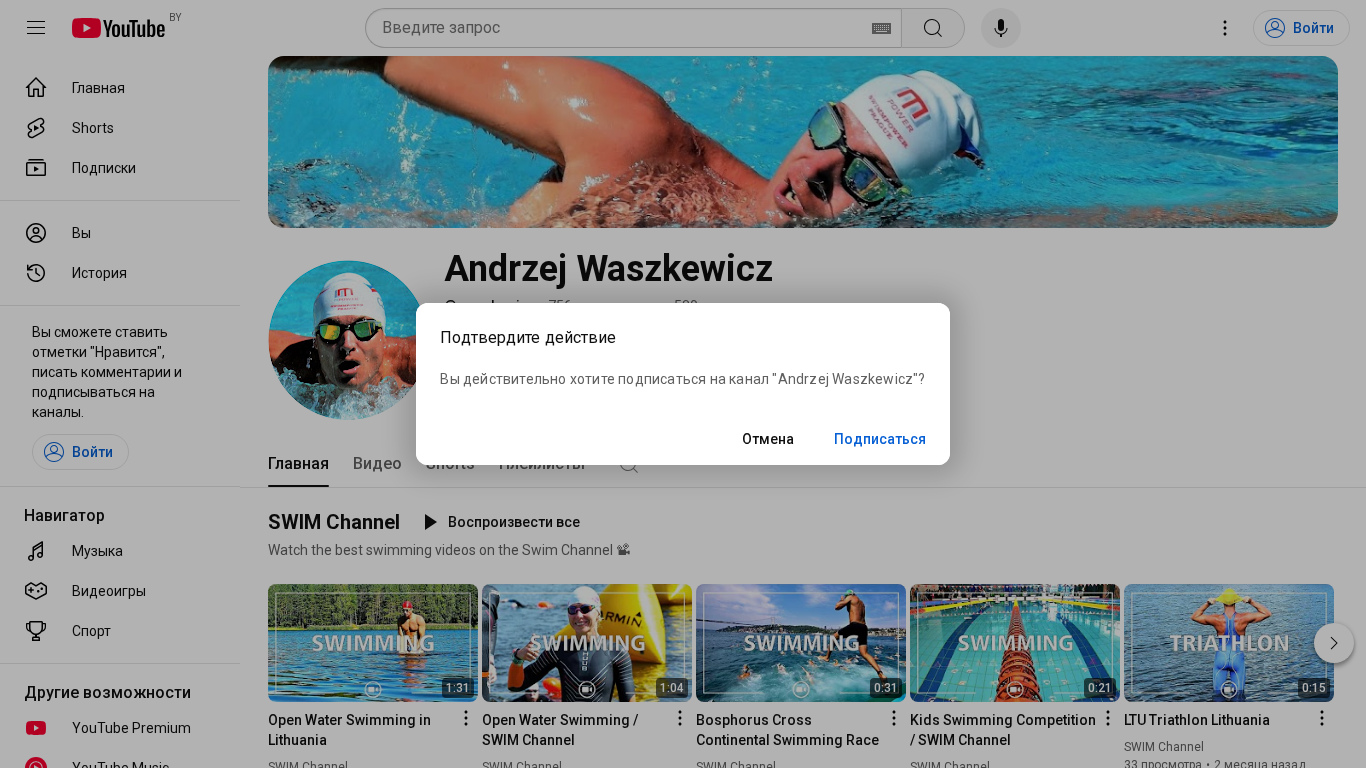1366x768 pixels.
Task: Open Shorts in the sidebar
Action: [120, 128]
